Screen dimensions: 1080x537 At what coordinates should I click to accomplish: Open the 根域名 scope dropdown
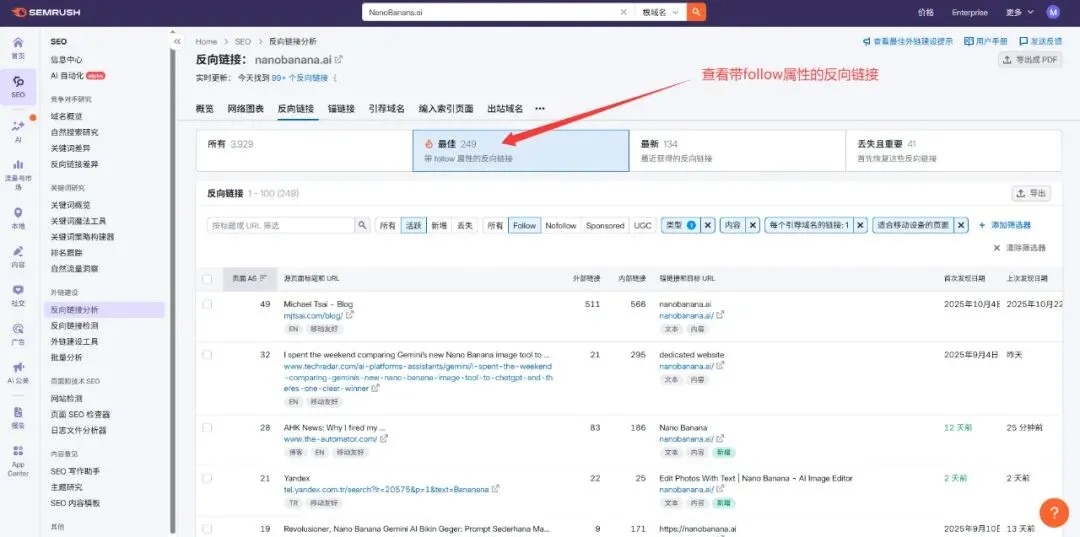click(660, 12)
